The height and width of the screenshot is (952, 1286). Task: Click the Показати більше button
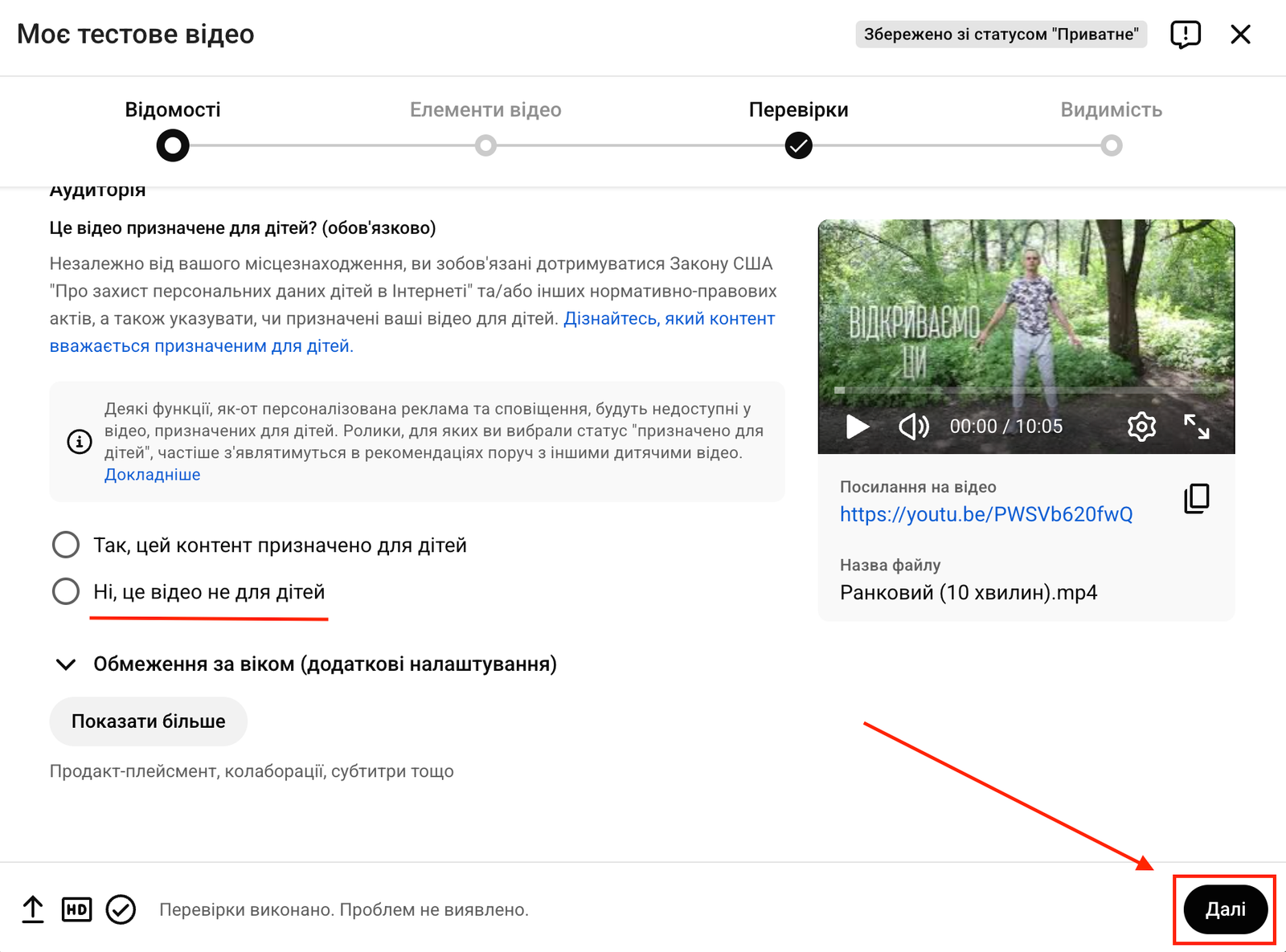point(149,721)
